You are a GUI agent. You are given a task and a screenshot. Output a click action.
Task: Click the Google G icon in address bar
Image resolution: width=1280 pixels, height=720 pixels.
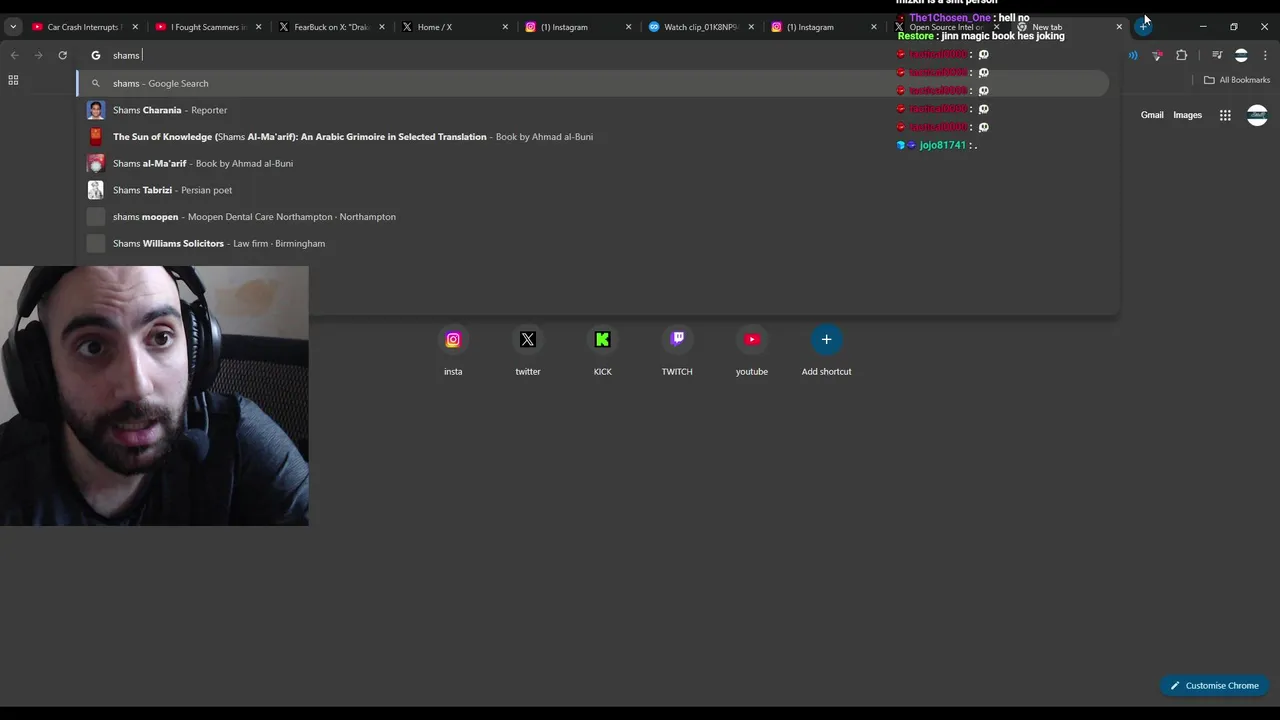click(96, 55)
